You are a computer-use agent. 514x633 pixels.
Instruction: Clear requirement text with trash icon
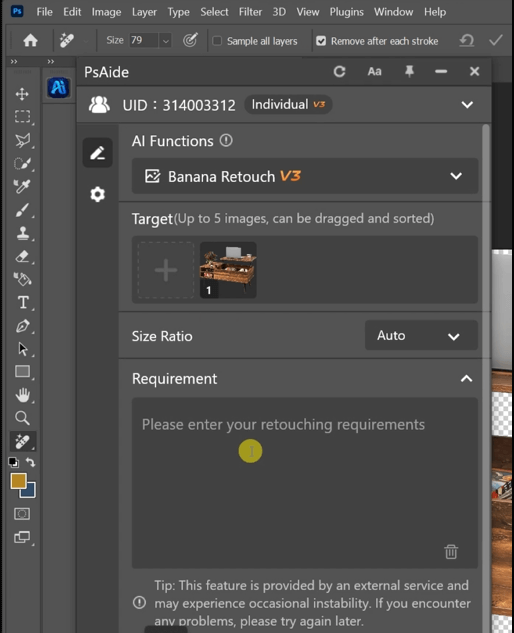pos(451,551)
